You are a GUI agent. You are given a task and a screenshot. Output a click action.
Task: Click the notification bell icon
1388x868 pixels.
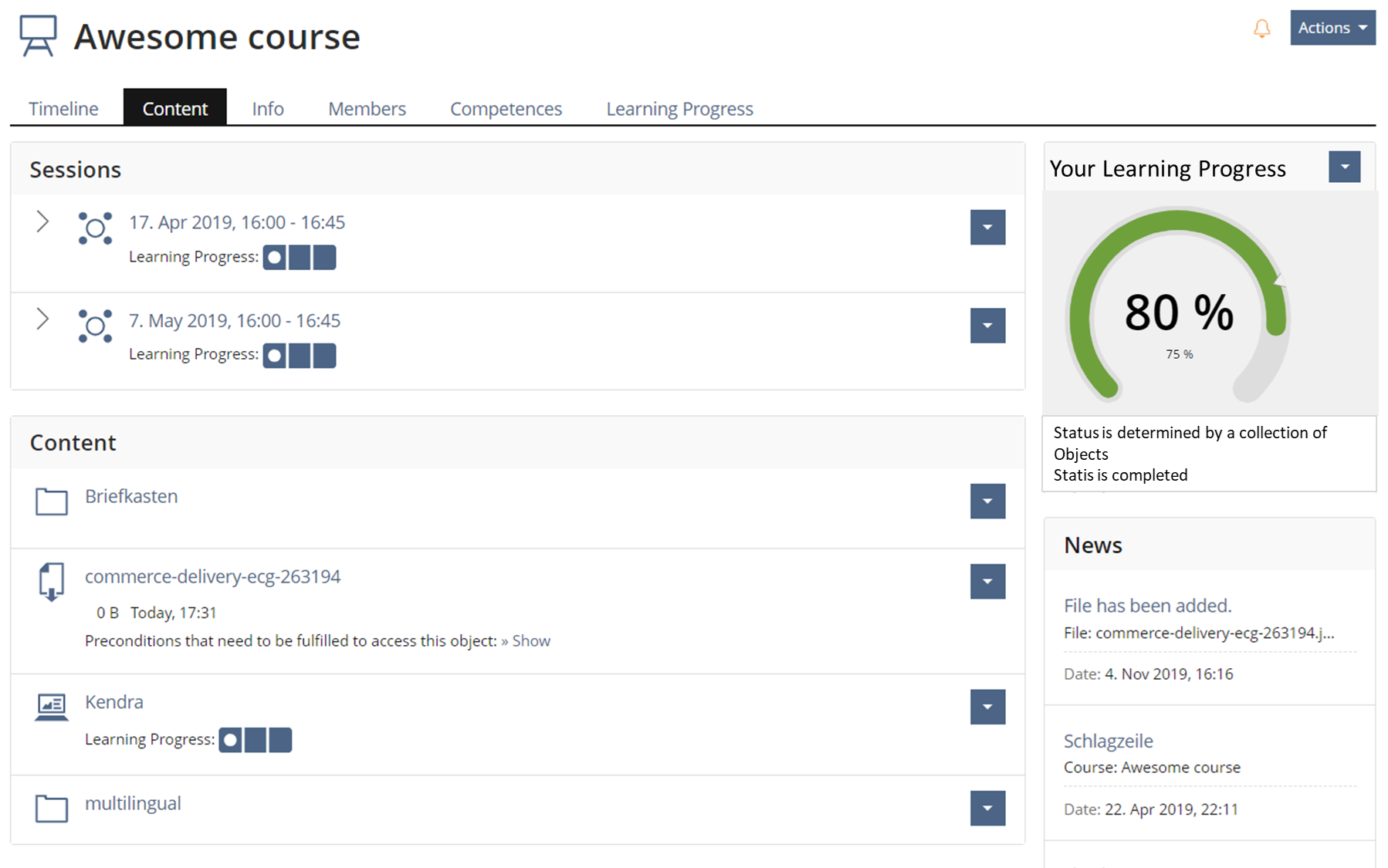(1261, 29)
